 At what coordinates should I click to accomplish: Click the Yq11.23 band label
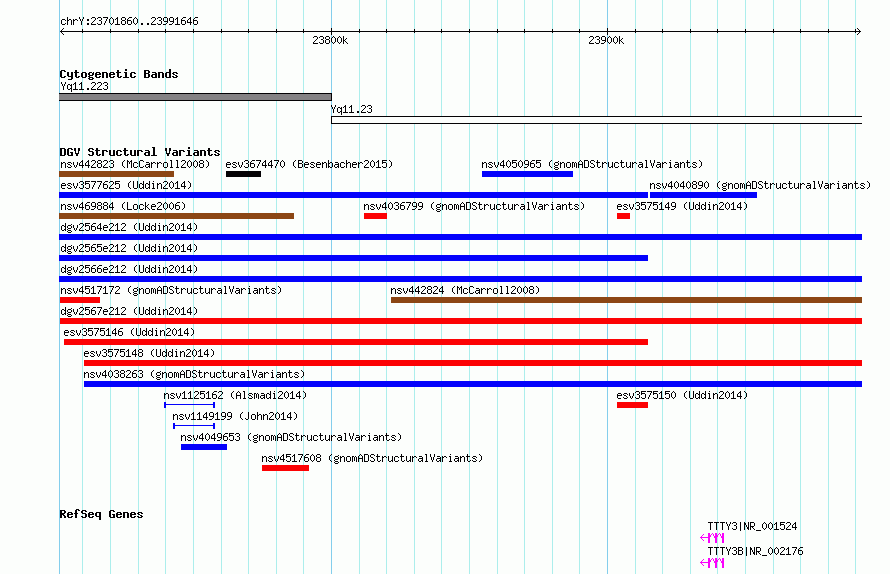pyautogui.click(x=352, y=109)
